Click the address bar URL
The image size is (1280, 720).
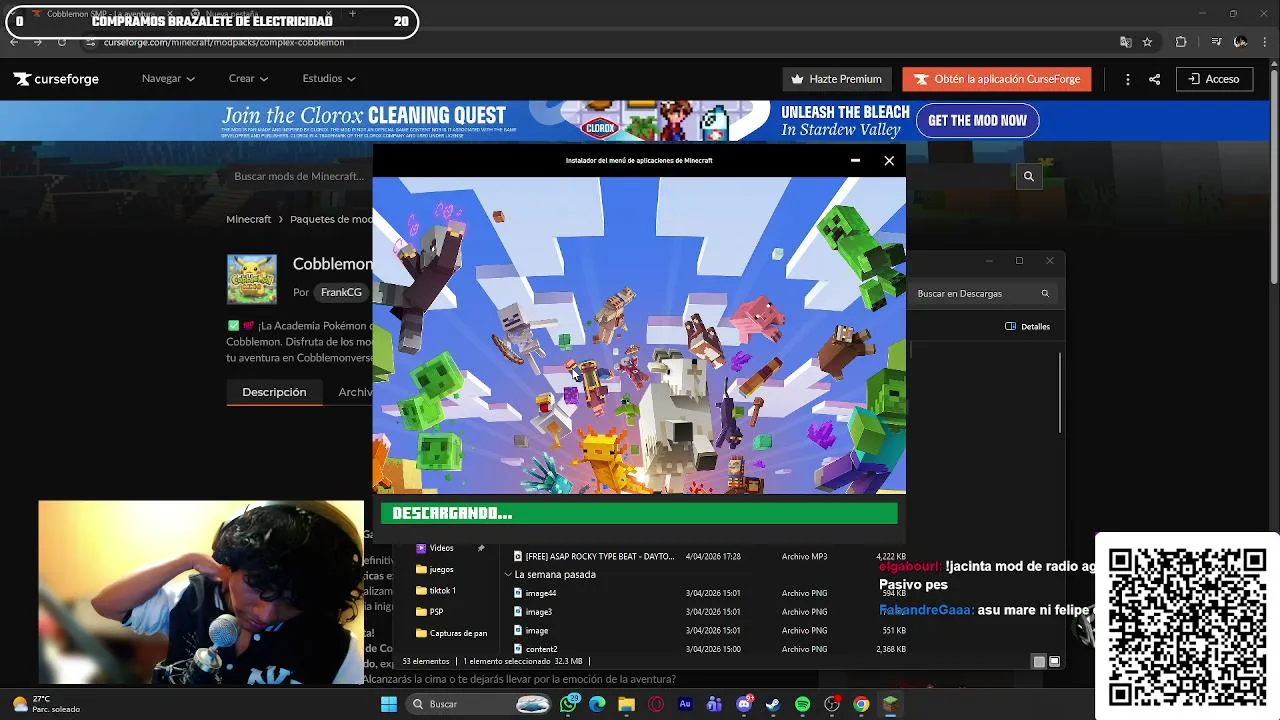click(x=224, y=42)
